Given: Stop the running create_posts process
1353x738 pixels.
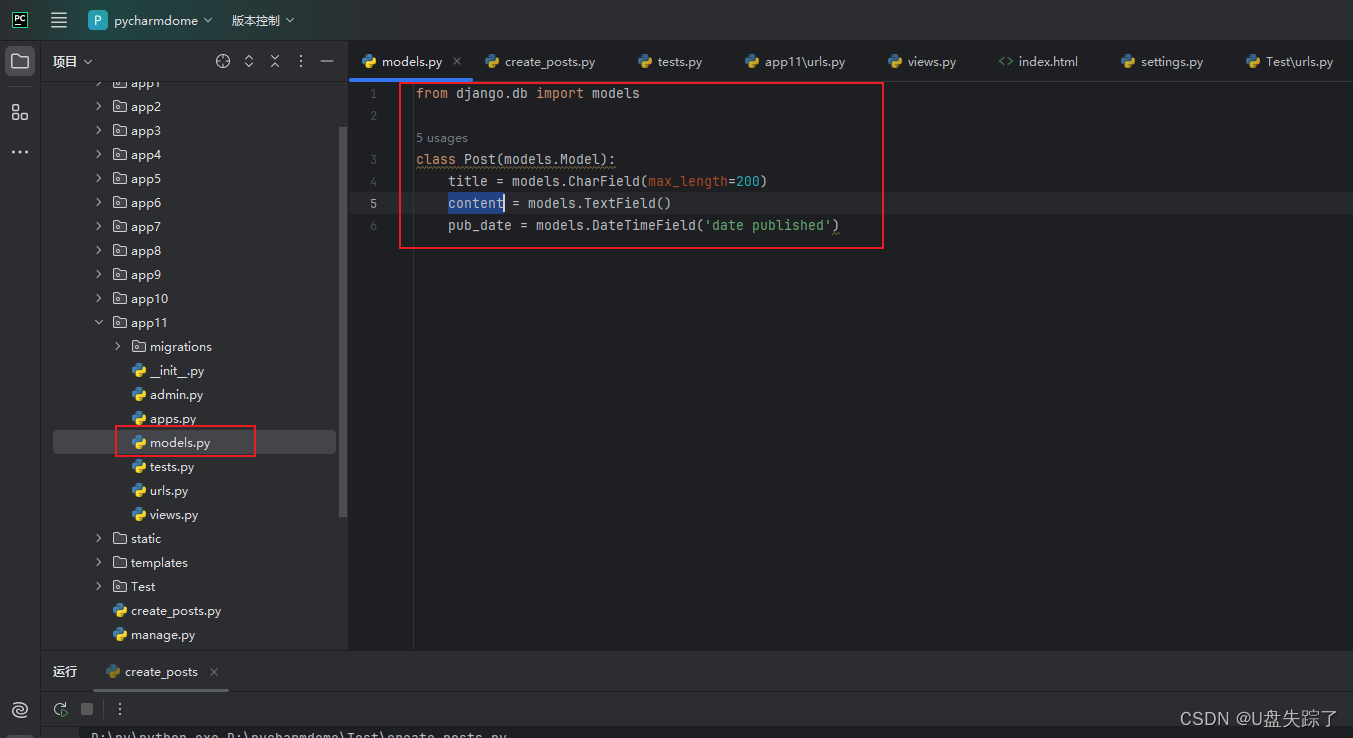Looking at the screenshot, I should pyautogui.click(x=86, y=709).
